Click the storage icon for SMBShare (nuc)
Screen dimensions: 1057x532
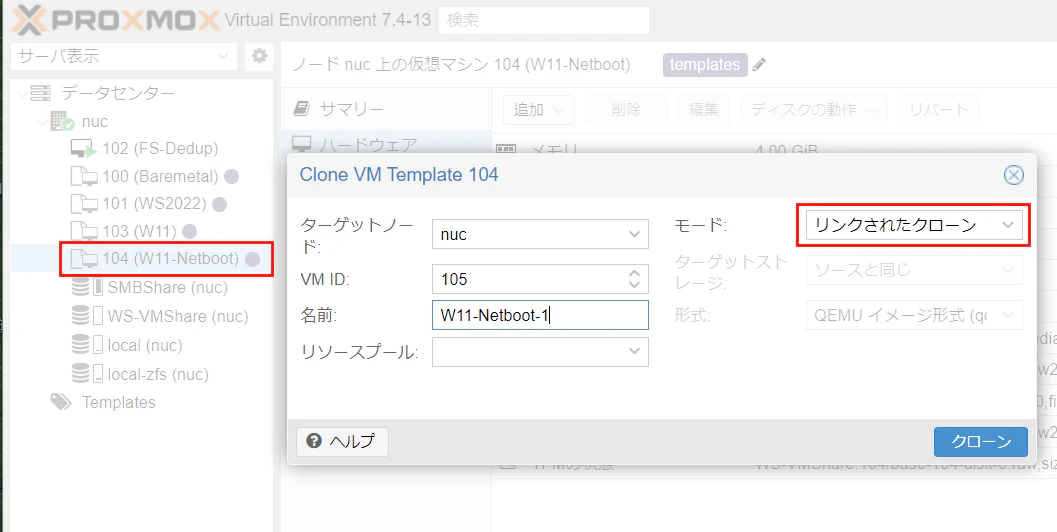(88, 287)
